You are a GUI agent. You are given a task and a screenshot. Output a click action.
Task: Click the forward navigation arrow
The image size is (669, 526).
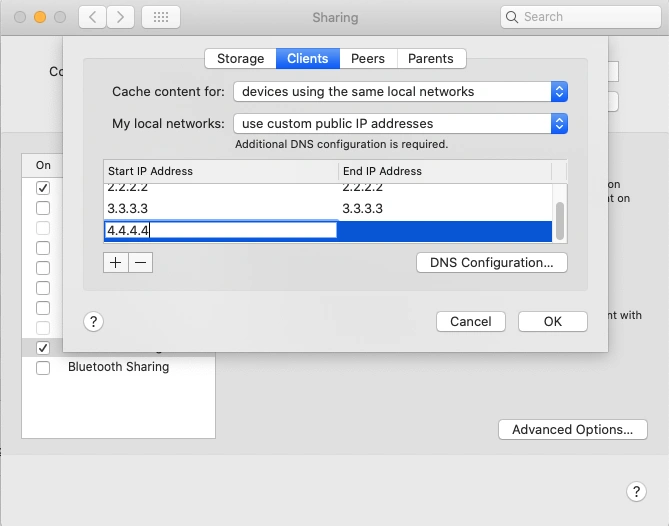tap(120, 17)
